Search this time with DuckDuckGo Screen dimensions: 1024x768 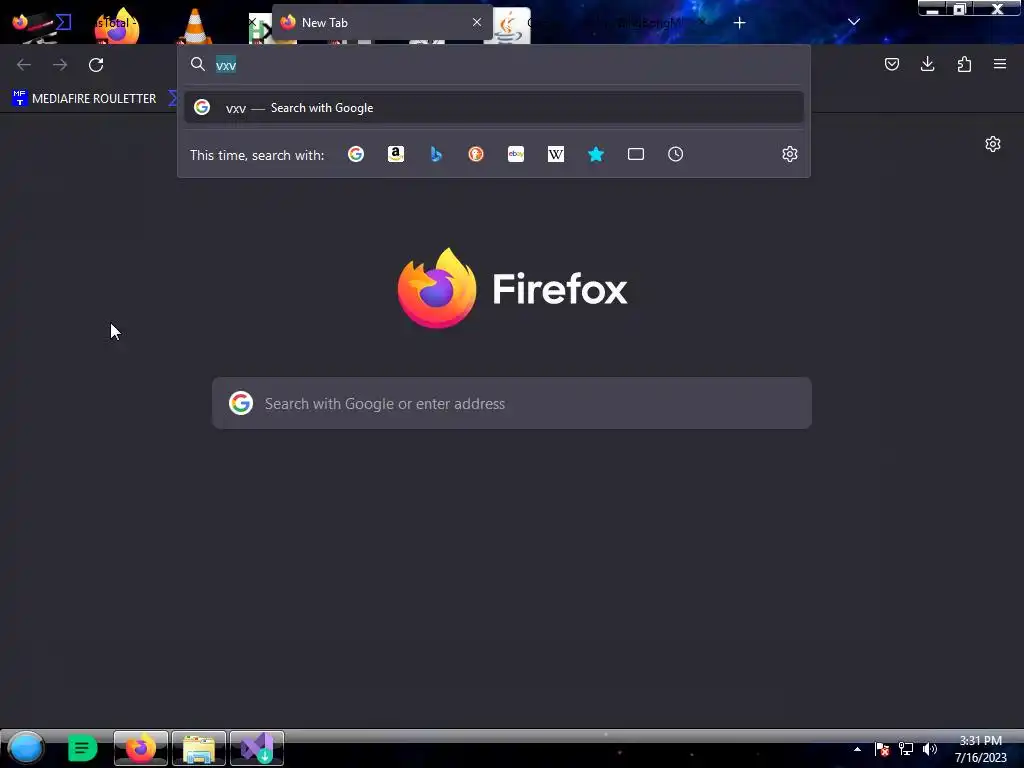tap(476, 154)
